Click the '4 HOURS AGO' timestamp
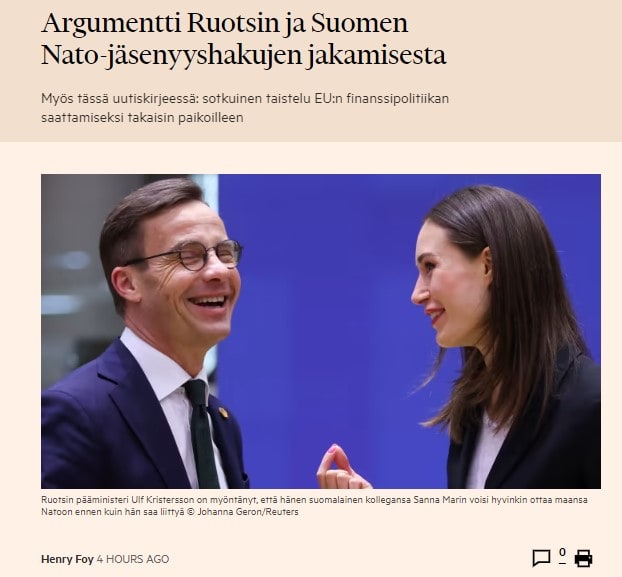The image size is (622, 577). pyautogui.click(x=133, y=559)
